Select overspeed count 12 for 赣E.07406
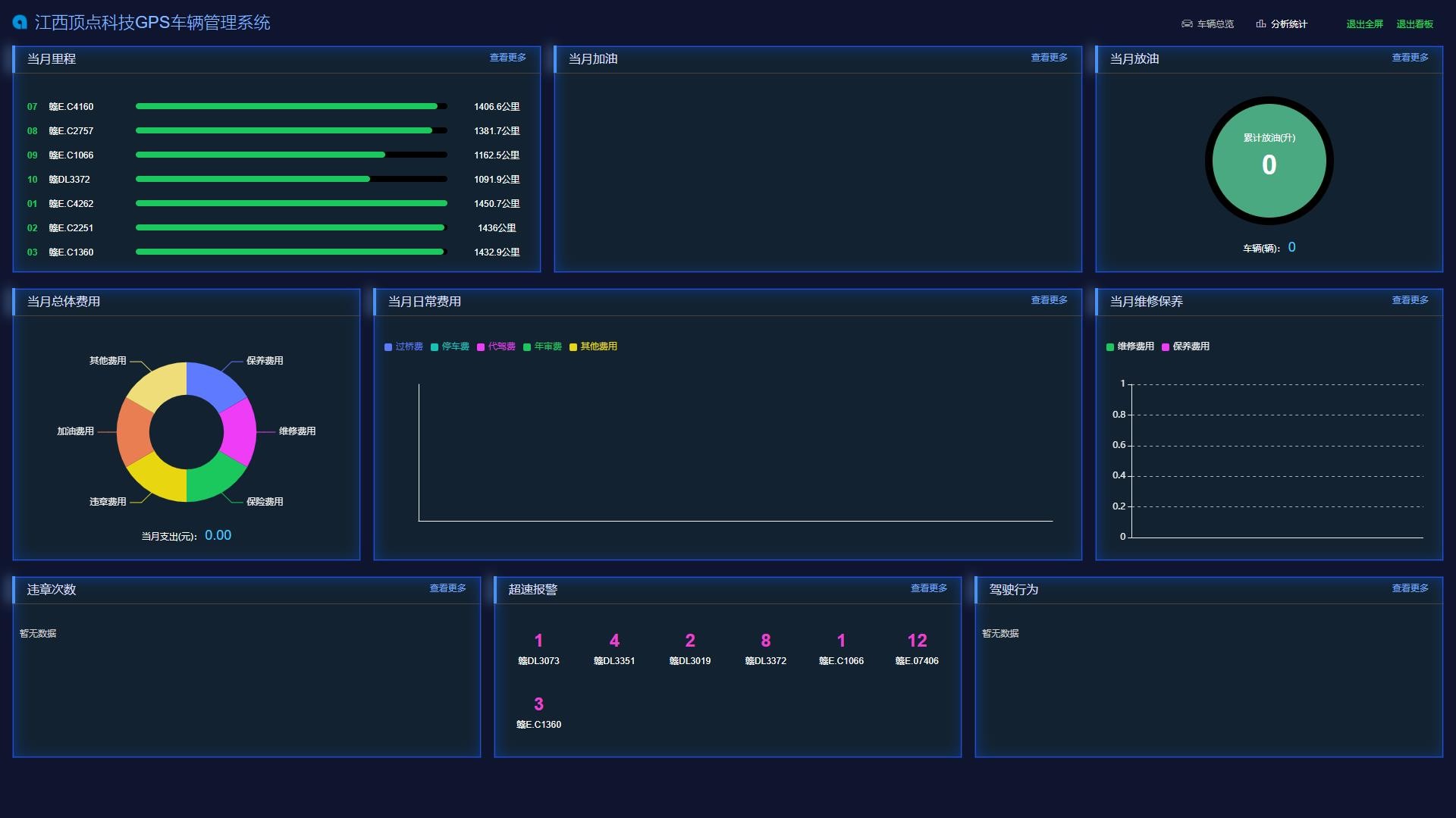Screen dimensions: 1456x818 [917, 641]
